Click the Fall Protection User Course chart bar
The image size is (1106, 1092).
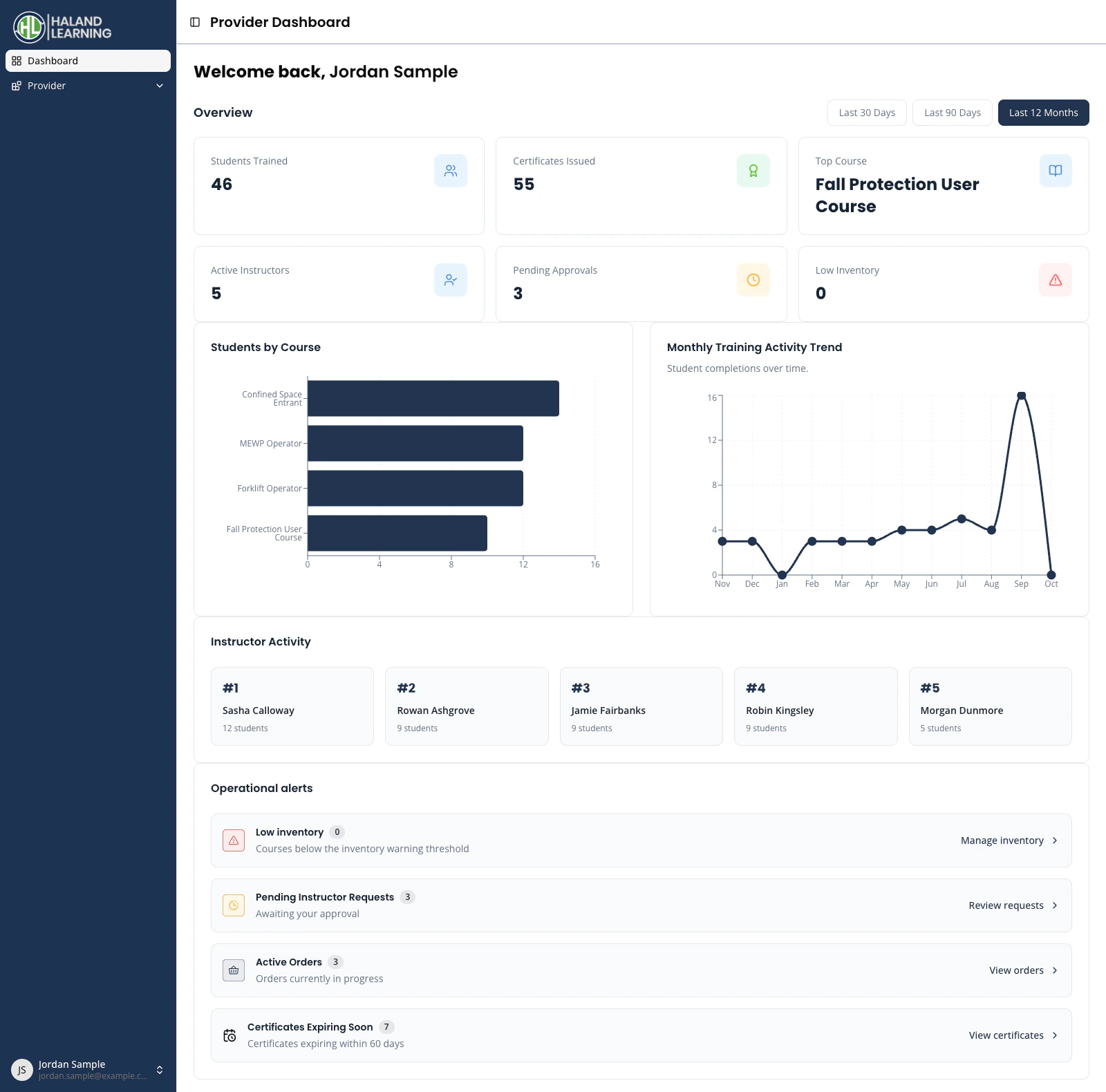(397, 533)
